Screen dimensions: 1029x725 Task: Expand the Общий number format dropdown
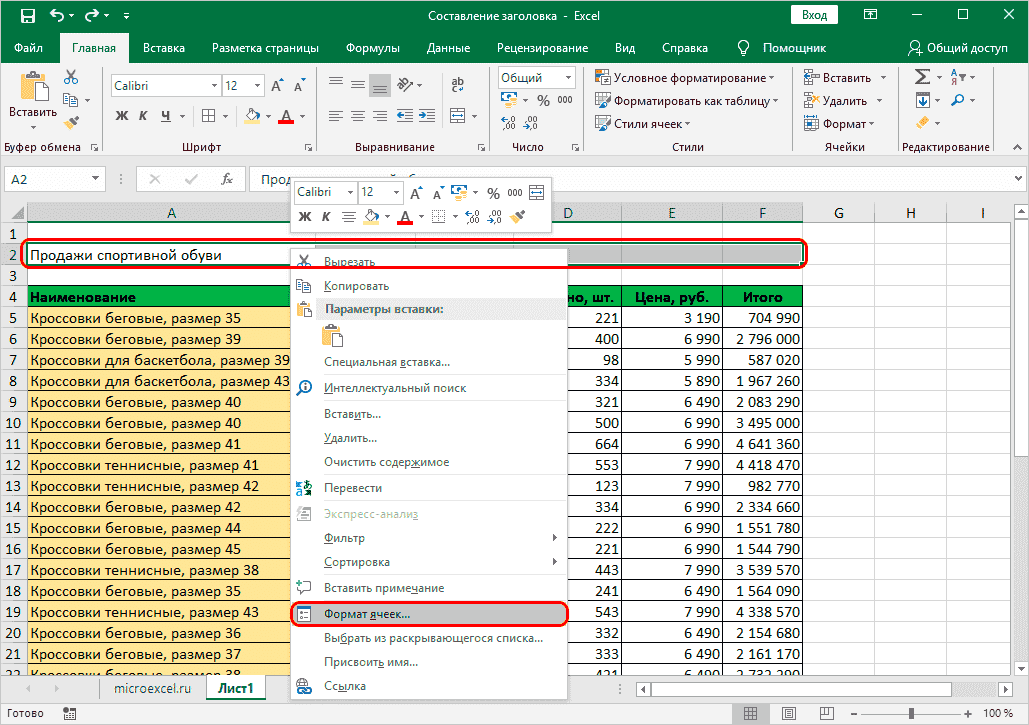pos(568,78)
